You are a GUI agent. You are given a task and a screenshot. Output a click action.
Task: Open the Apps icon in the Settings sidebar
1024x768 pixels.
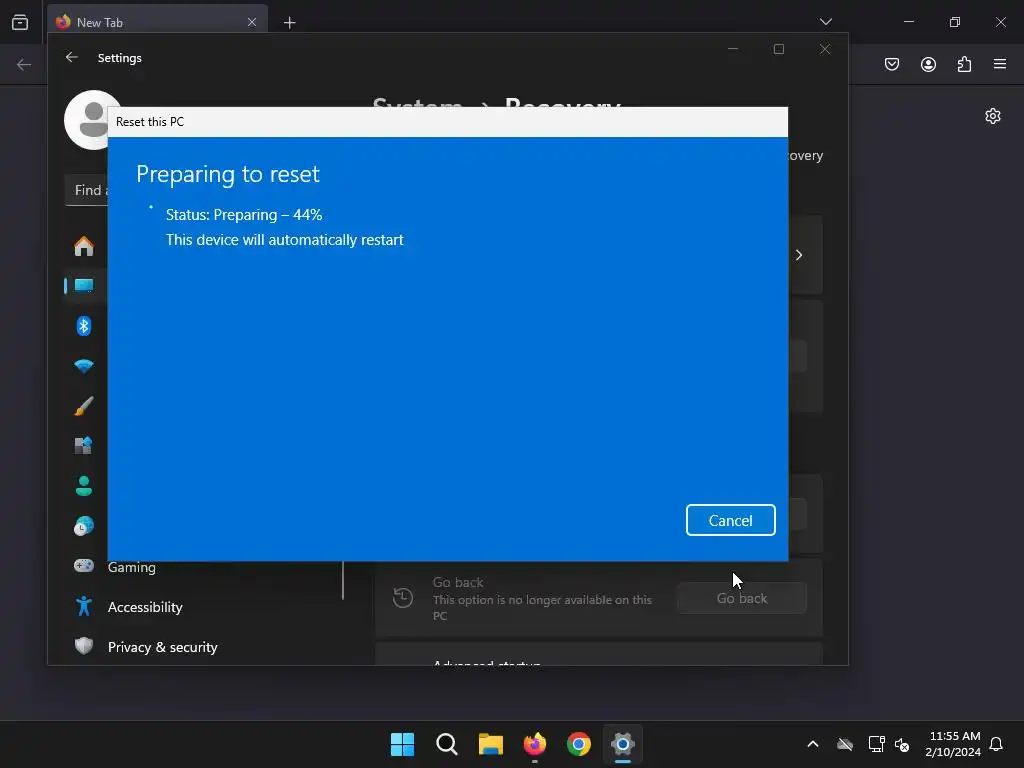point(84,446)
